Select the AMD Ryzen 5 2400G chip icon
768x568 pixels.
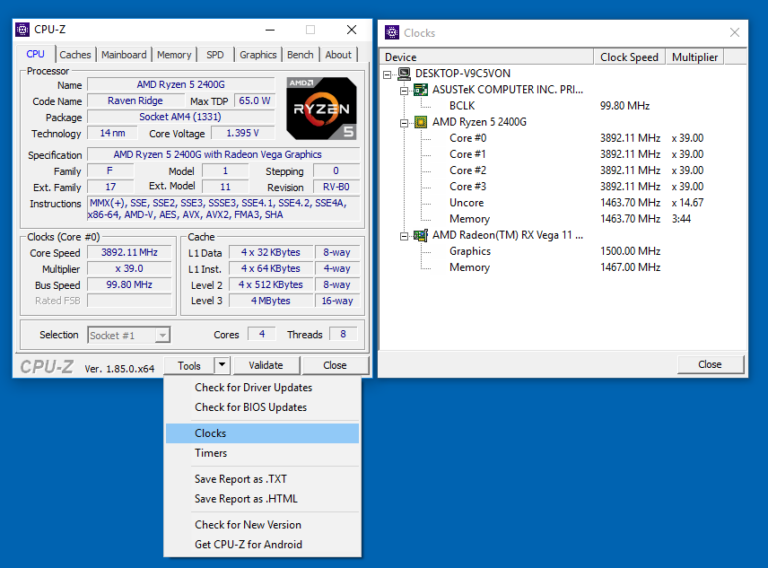pyautogui.click(x=421, y=122)
